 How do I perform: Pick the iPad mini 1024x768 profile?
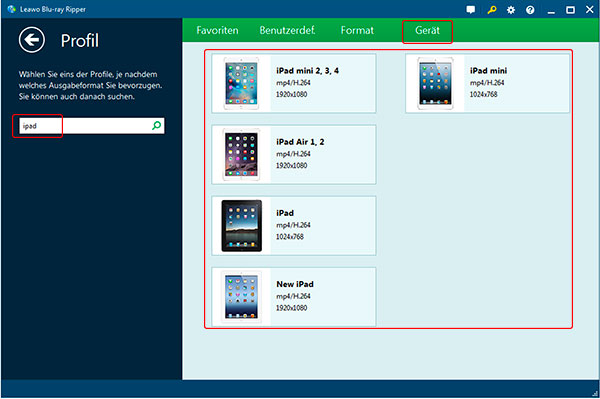[488, 83]
